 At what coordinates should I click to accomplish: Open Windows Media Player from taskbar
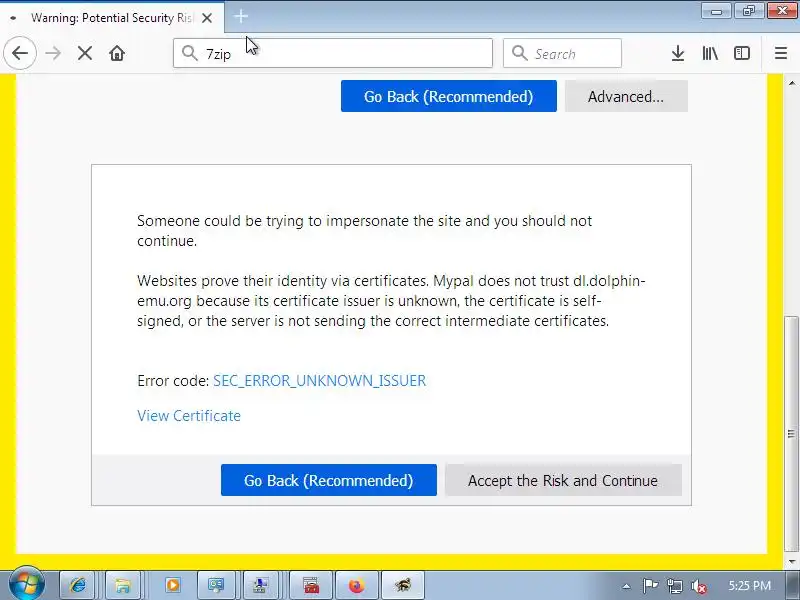(172, 585)
